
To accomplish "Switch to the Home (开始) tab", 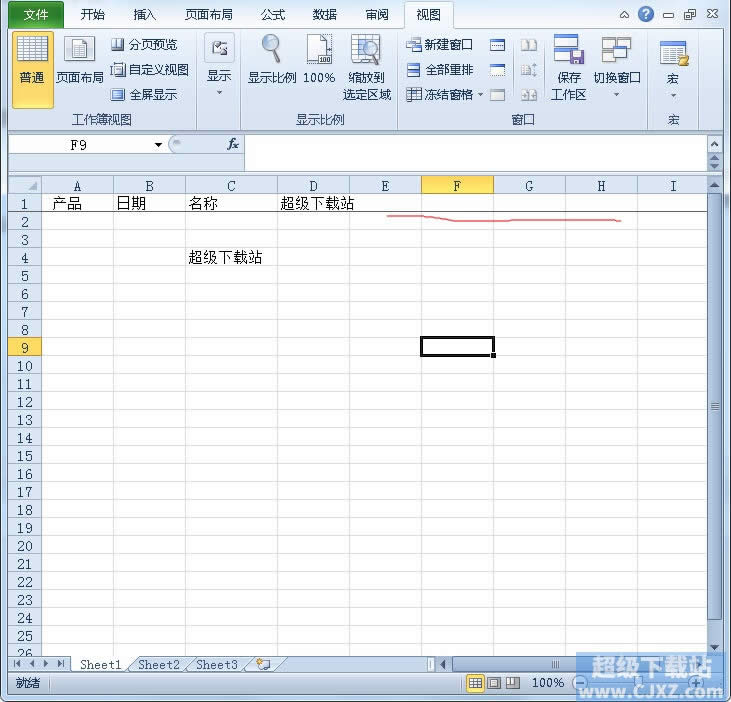I will click(x=92, y=15).
